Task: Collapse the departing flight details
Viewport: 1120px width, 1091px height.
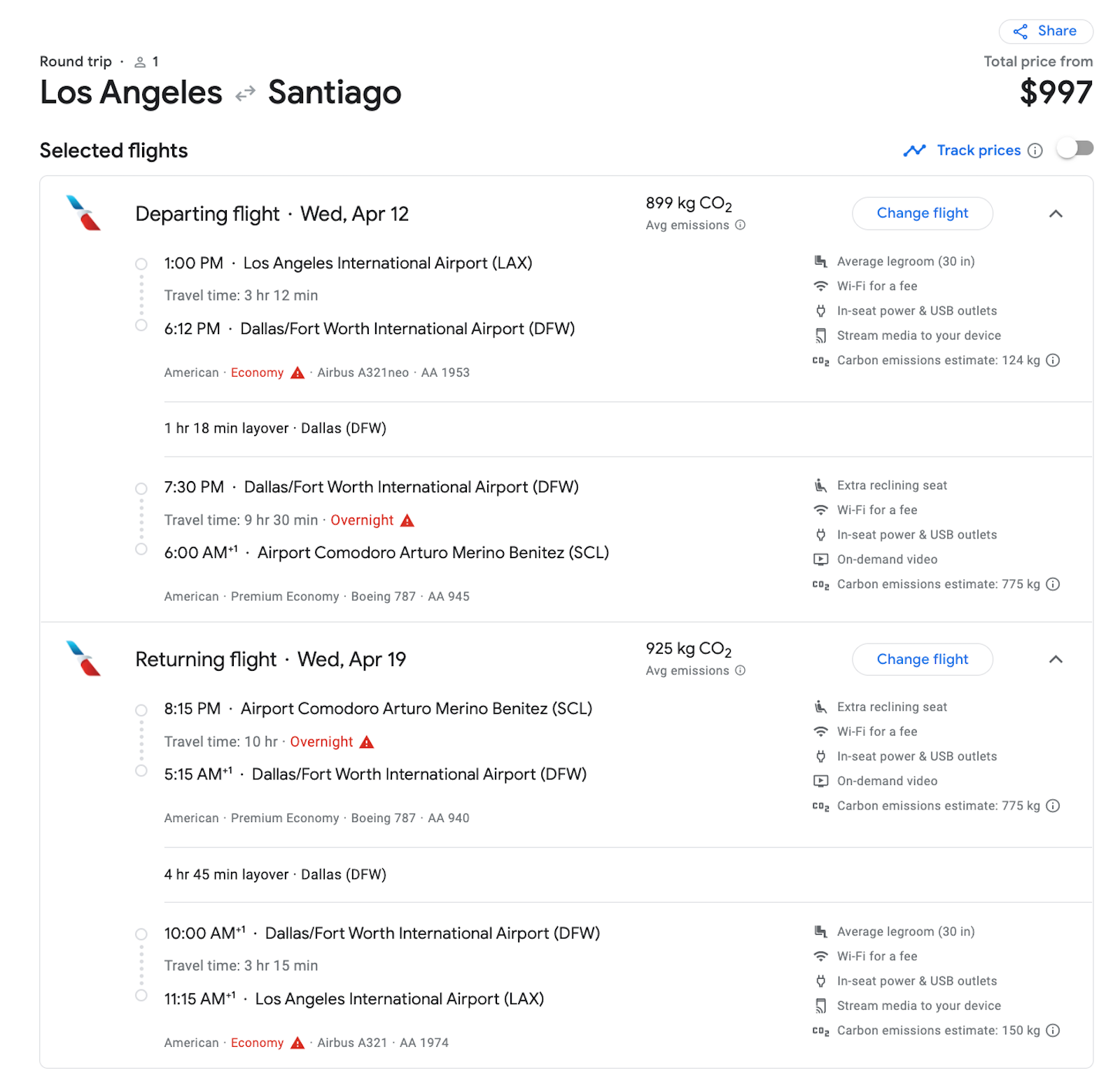Action: coord(1057,214)
